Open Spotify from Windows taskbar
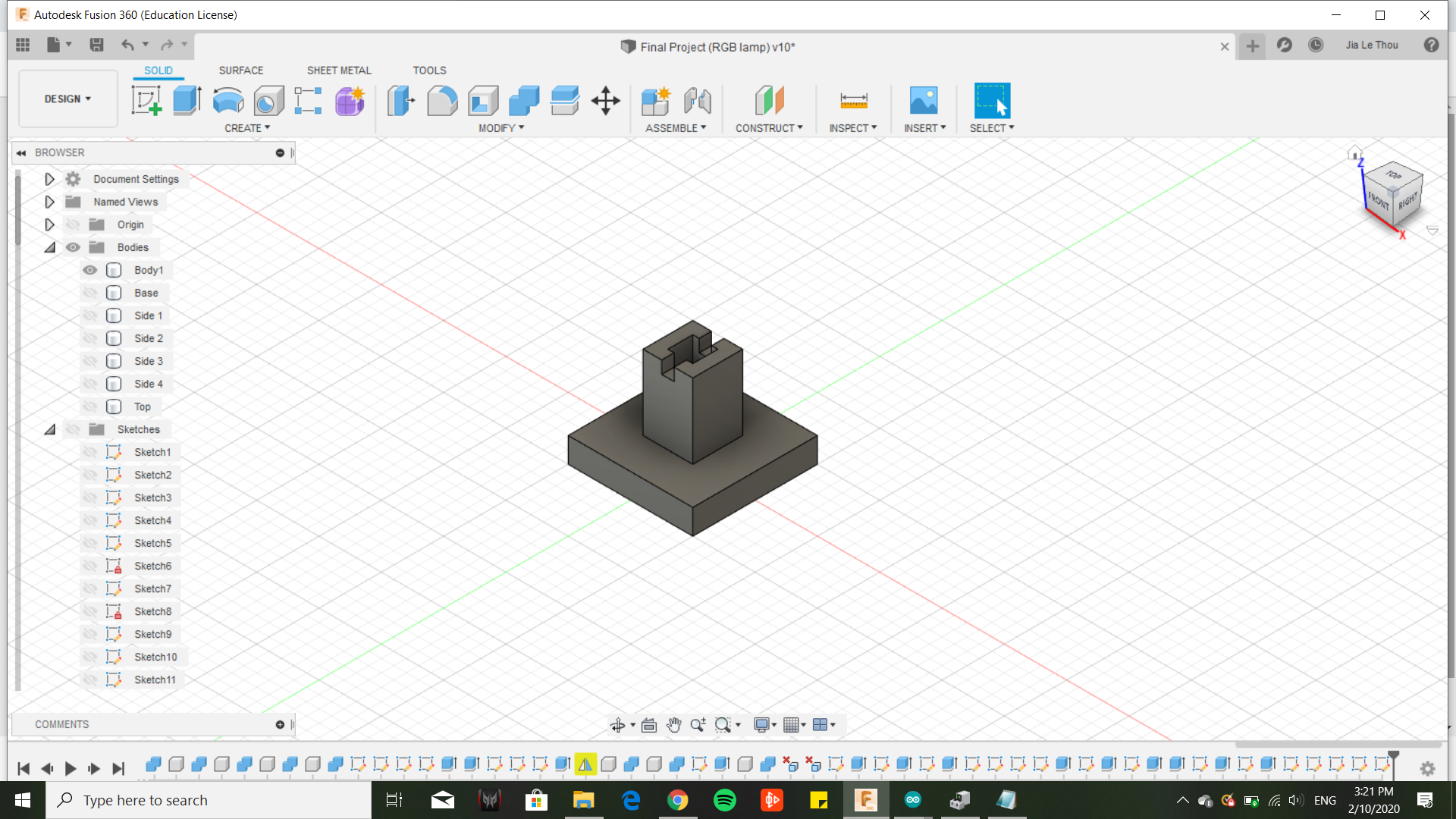1456x819 pixels. tap(725, 799)
